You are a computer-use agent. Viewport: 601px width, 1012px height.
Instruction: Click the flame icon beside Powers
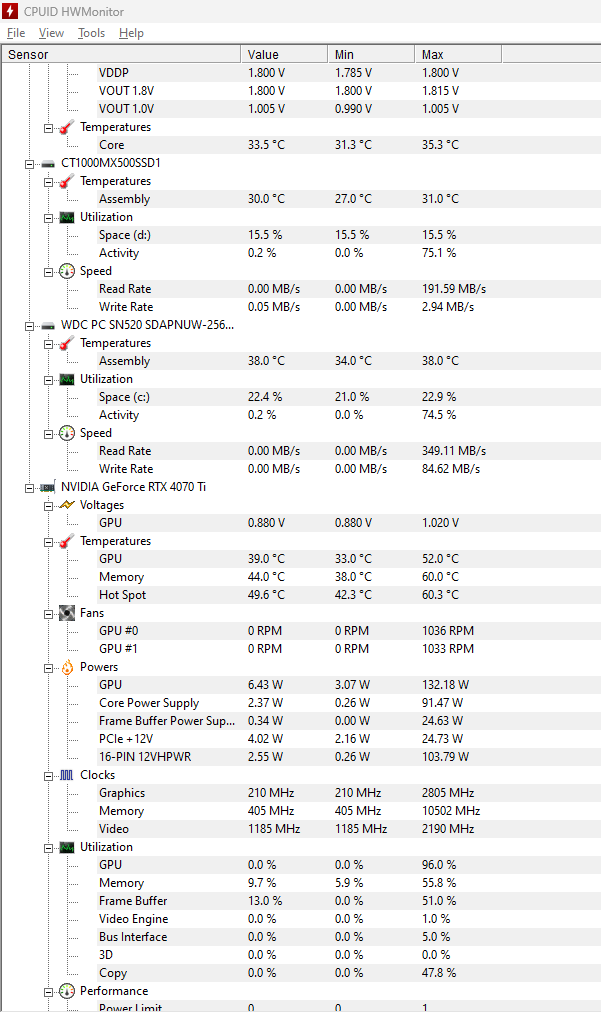point(67,667)
